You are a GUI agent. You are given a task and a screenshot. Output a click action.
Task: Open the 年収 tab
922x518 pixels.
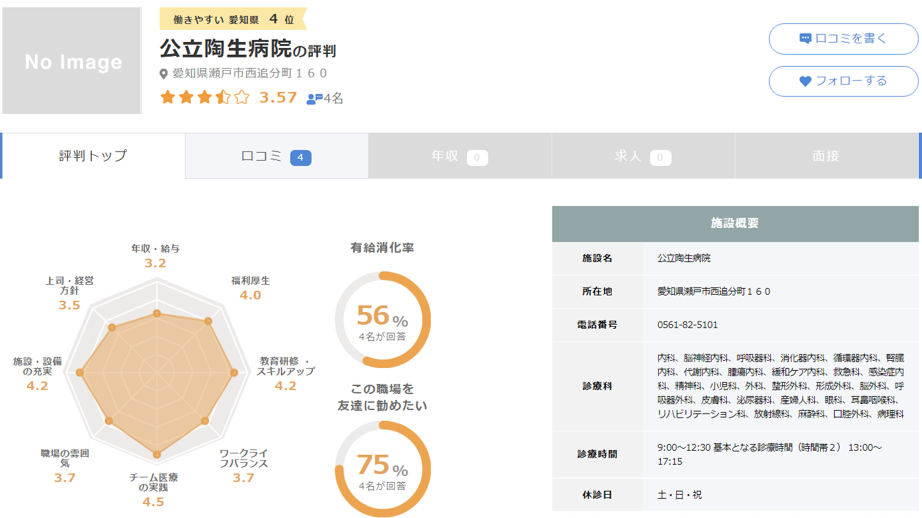click(460, 156)
